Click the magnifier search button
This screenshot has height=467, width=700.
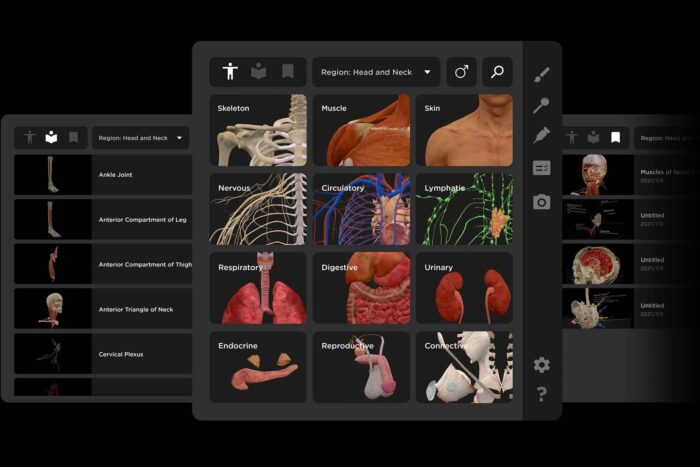(x=497, y=72)
